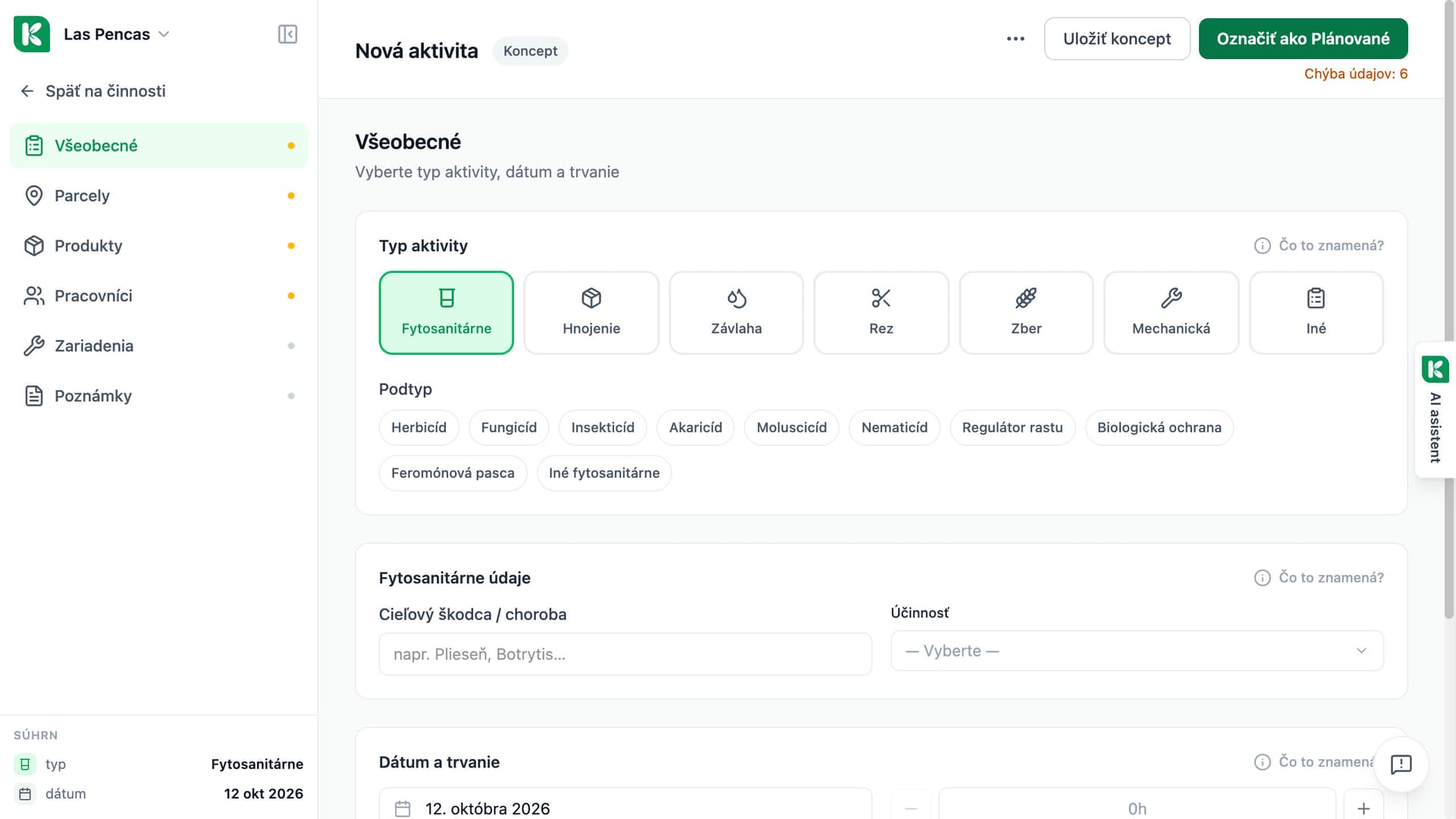Choose Regulátor rastu subtype chip
Image resolution: width=1456 pixels, height=819 pixels.
(1012, 428)
